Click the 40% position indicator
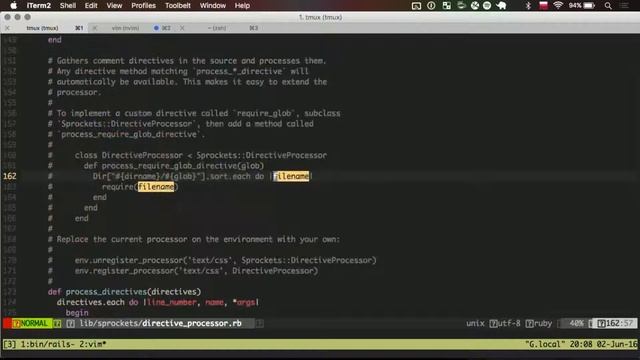640x360 pixels. [x=576, y=323]
